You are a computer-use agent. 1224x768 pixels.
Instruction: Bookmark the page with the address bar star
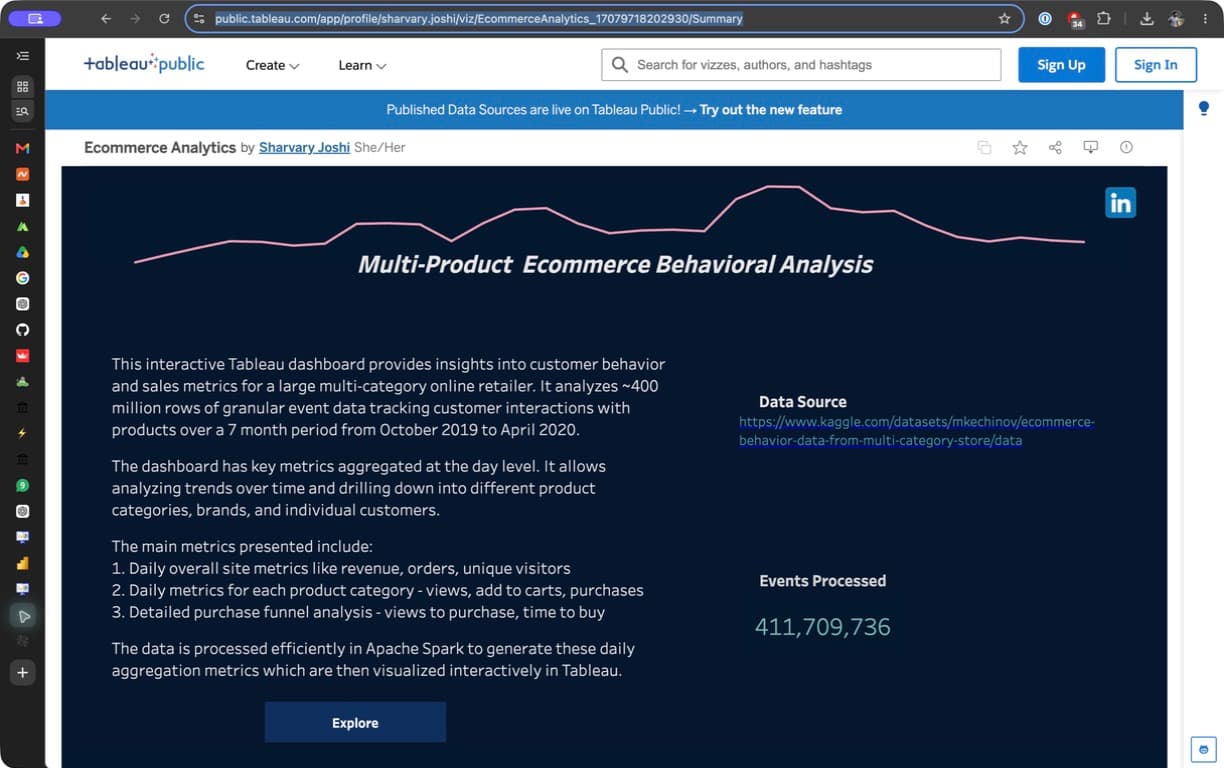1004,18
